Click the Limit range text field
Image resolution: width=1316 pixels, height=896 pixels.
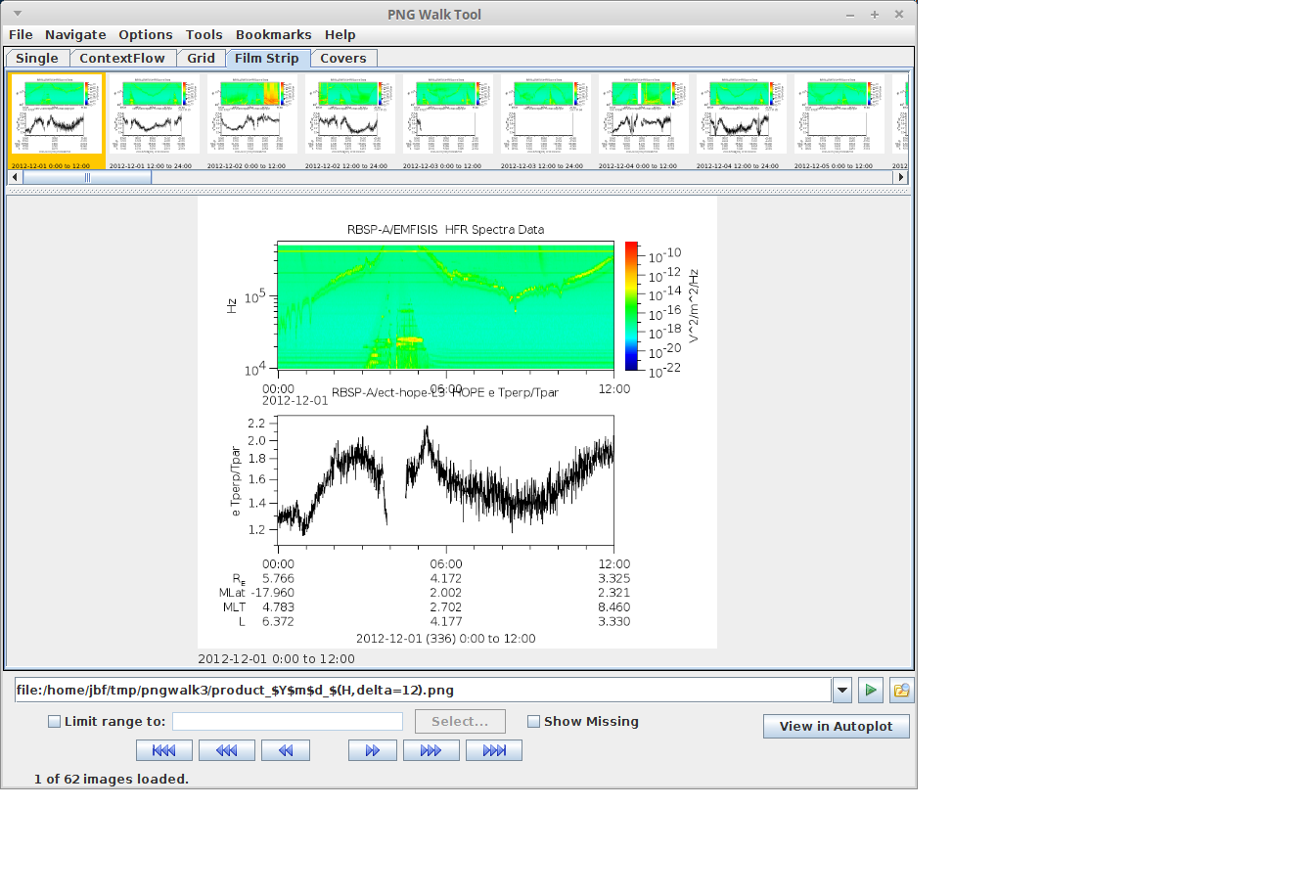(x=288, y=722)
